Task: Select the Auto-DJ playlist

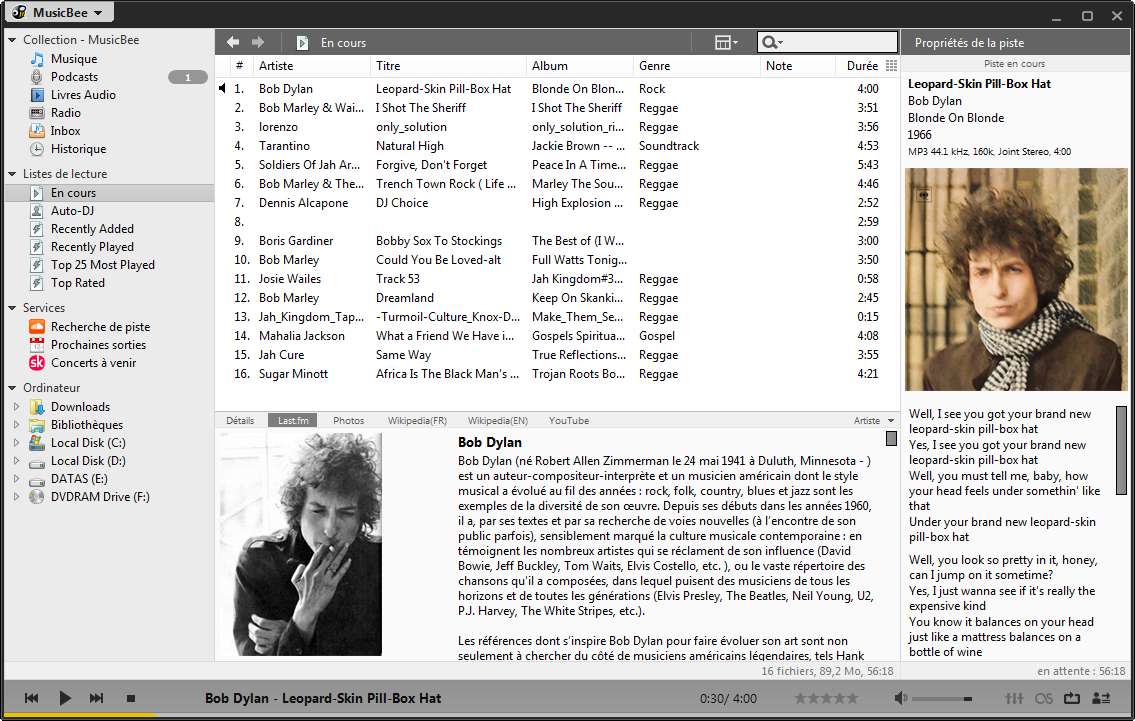Action: 72,211
